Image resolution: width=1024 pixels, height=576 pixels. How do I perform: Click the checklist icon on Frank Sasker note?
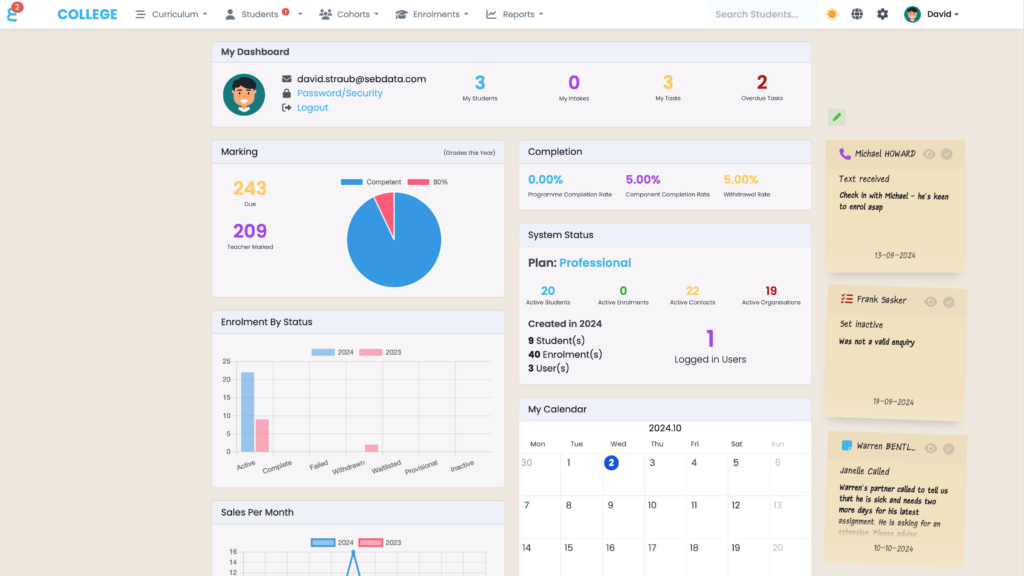[846, 299]
